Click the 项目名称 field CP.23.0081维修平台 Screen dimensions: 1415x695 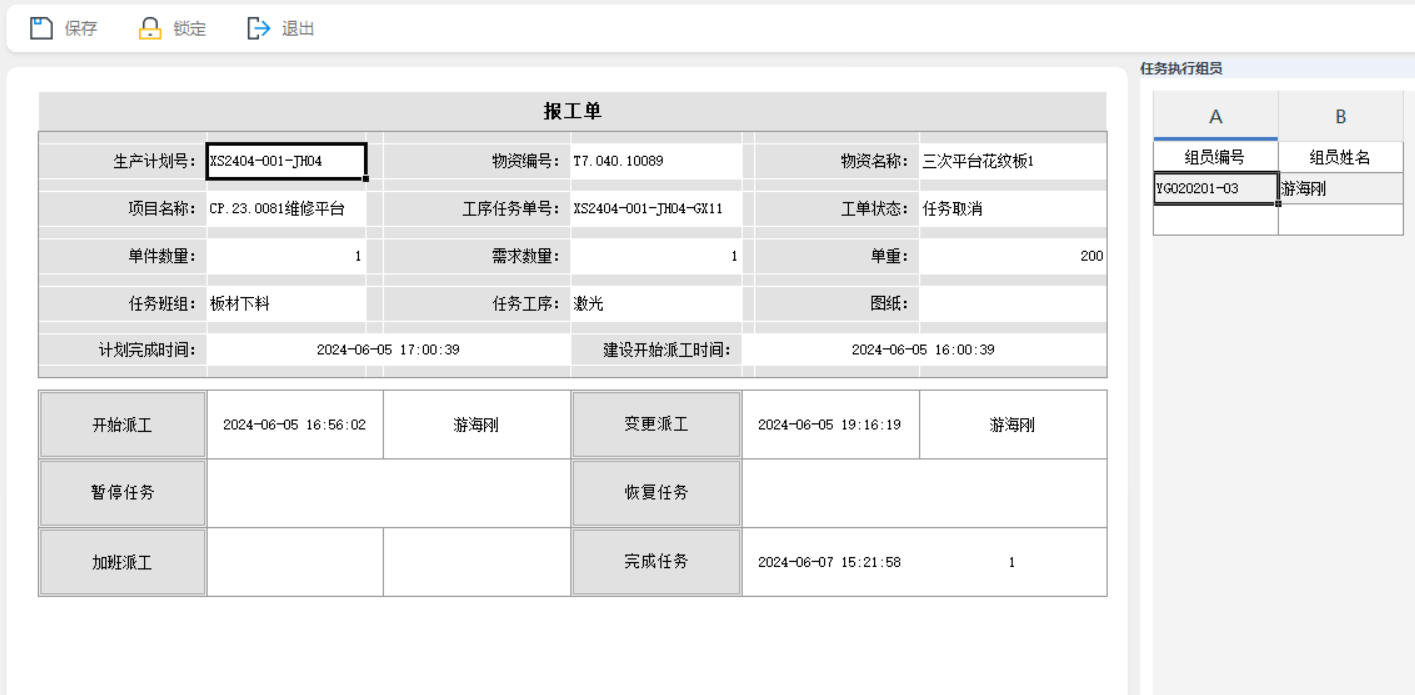286,209
